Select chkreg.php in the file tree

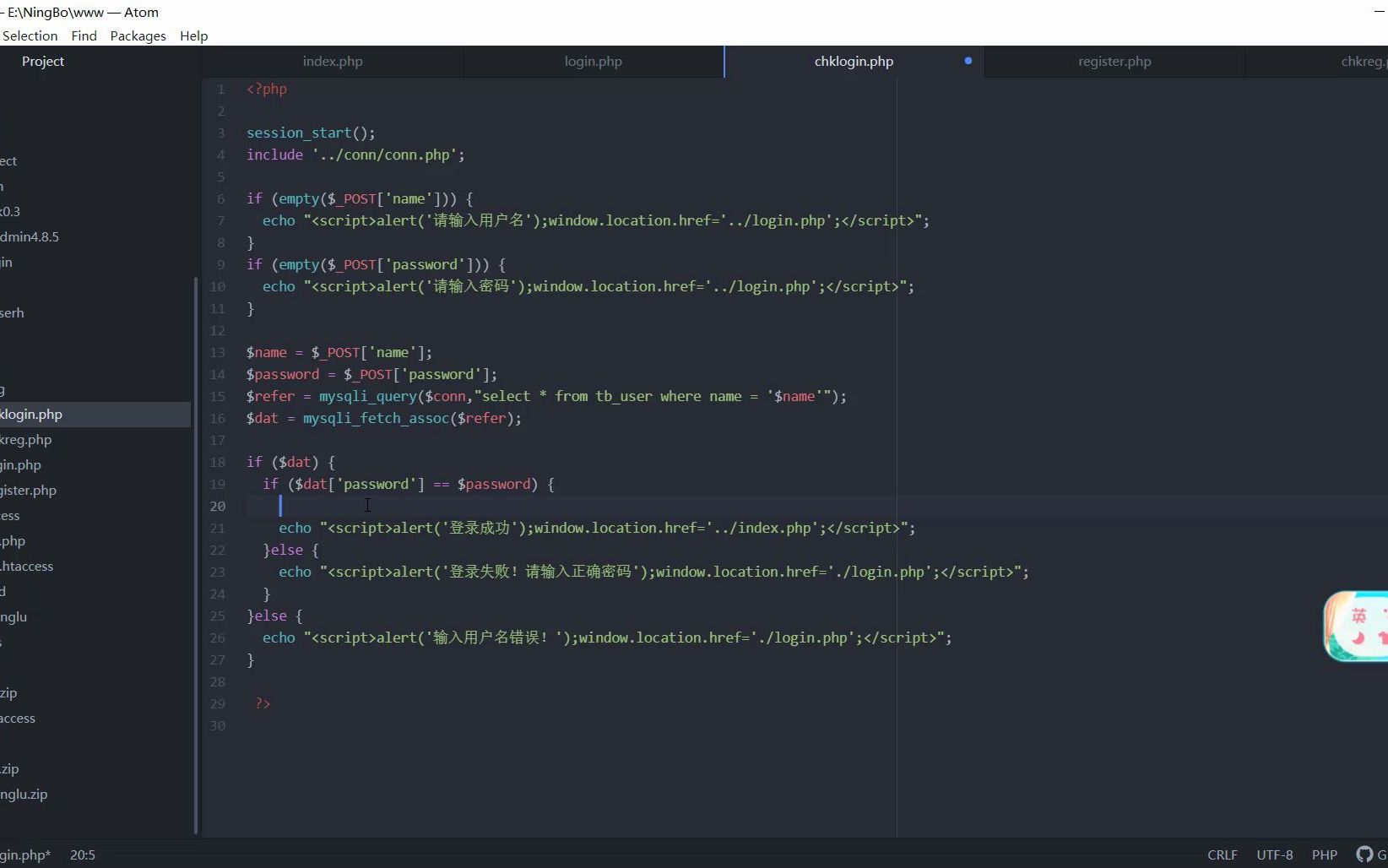click(x=24, y=439)
